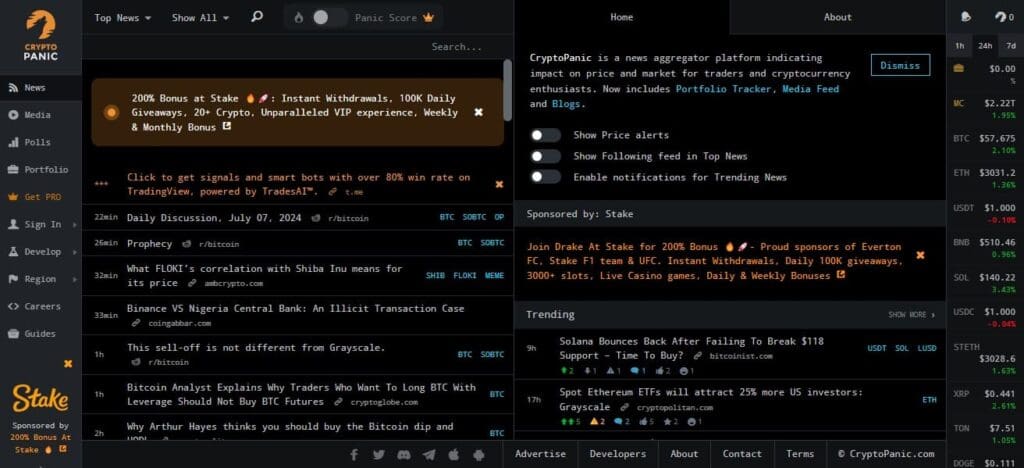Close the sidebar Stake sponsor box

pos(68,364)
